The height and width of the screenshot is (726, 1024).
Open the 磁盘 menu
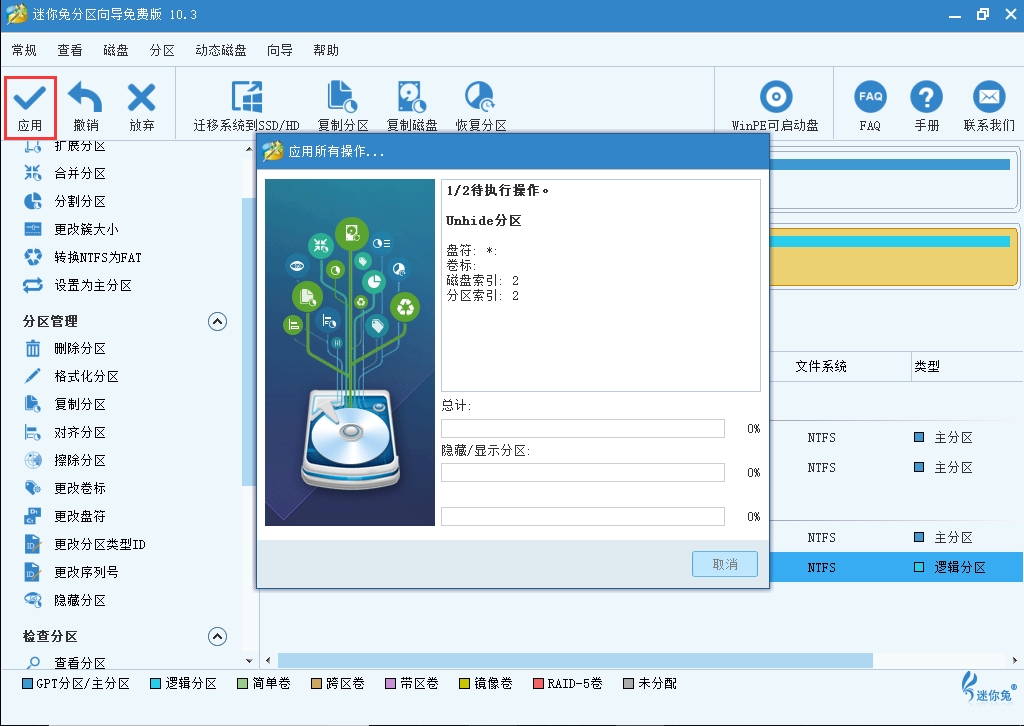coord(116,50)
